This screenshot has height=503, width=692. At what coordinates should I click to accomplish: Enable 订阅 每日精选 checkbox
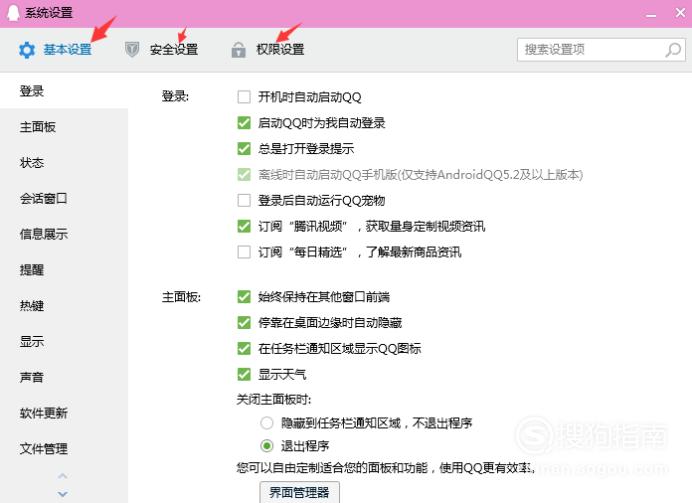tap(244, 252)
